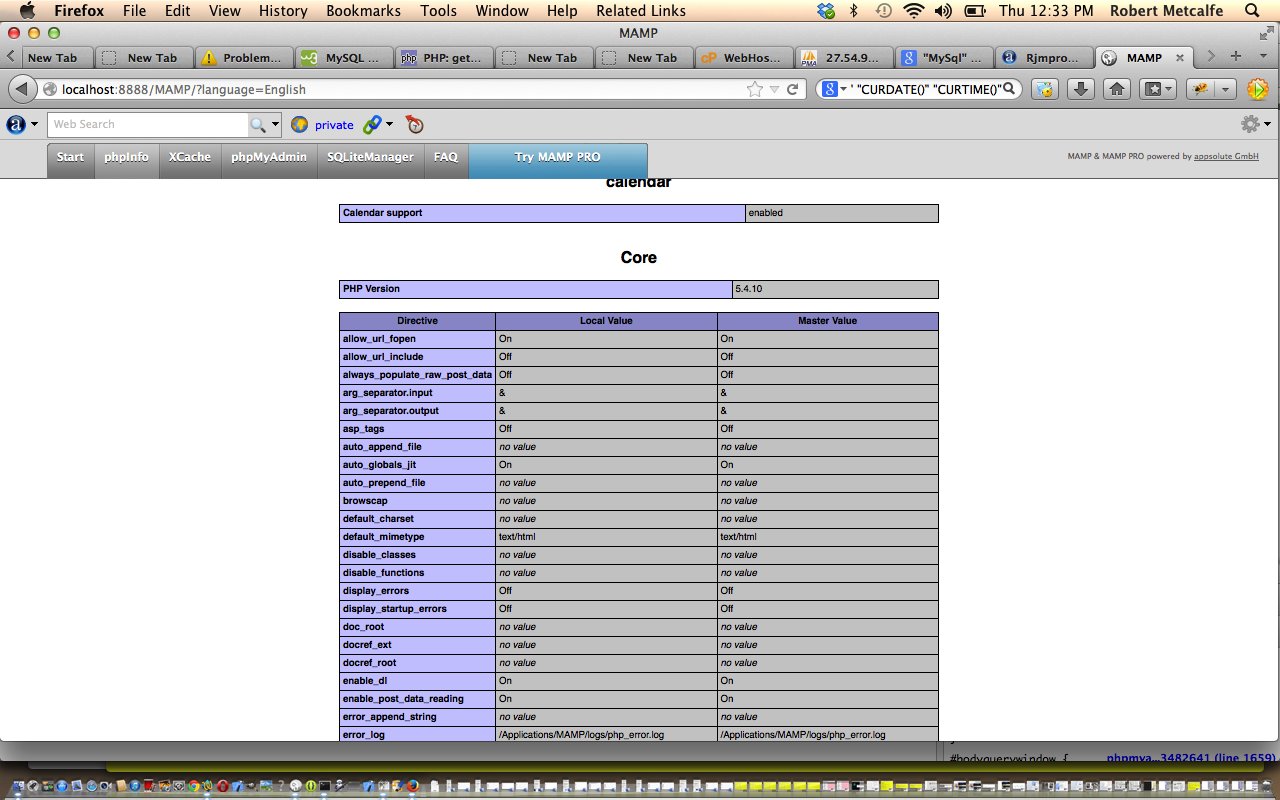The width and height of the screenshot is (1280, 800).
Task: Click the site globe icon in URL bar
Action: pos(50,89)
